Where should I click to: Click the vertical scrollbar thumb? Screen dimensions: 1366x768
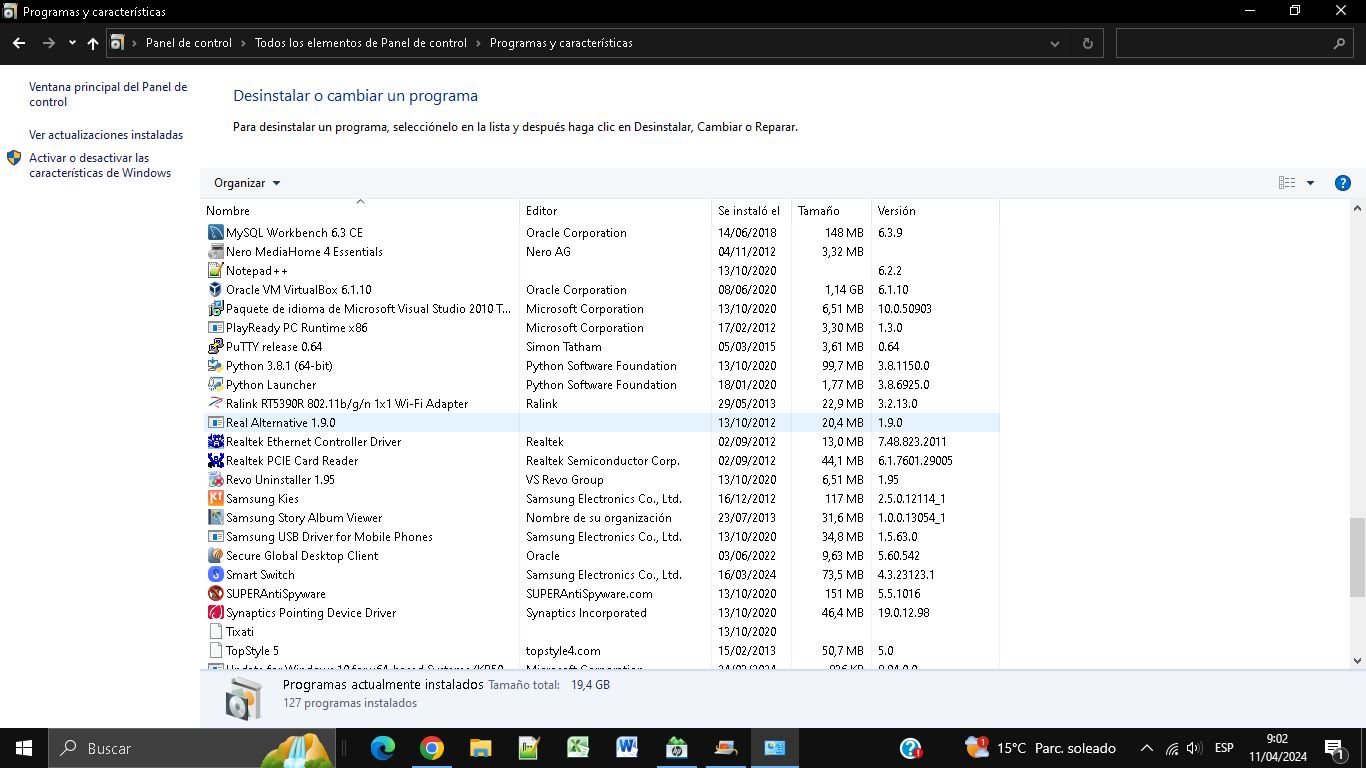click(1357, 557)
